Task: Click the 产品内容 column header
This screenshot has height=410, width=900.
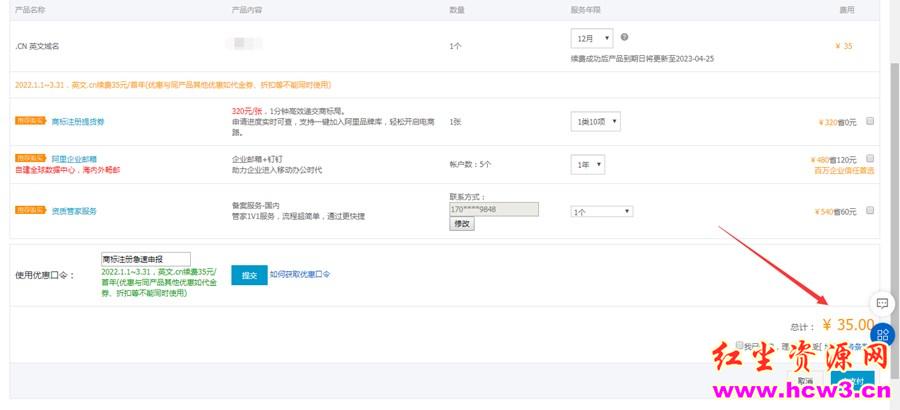Action: [247, 10]
